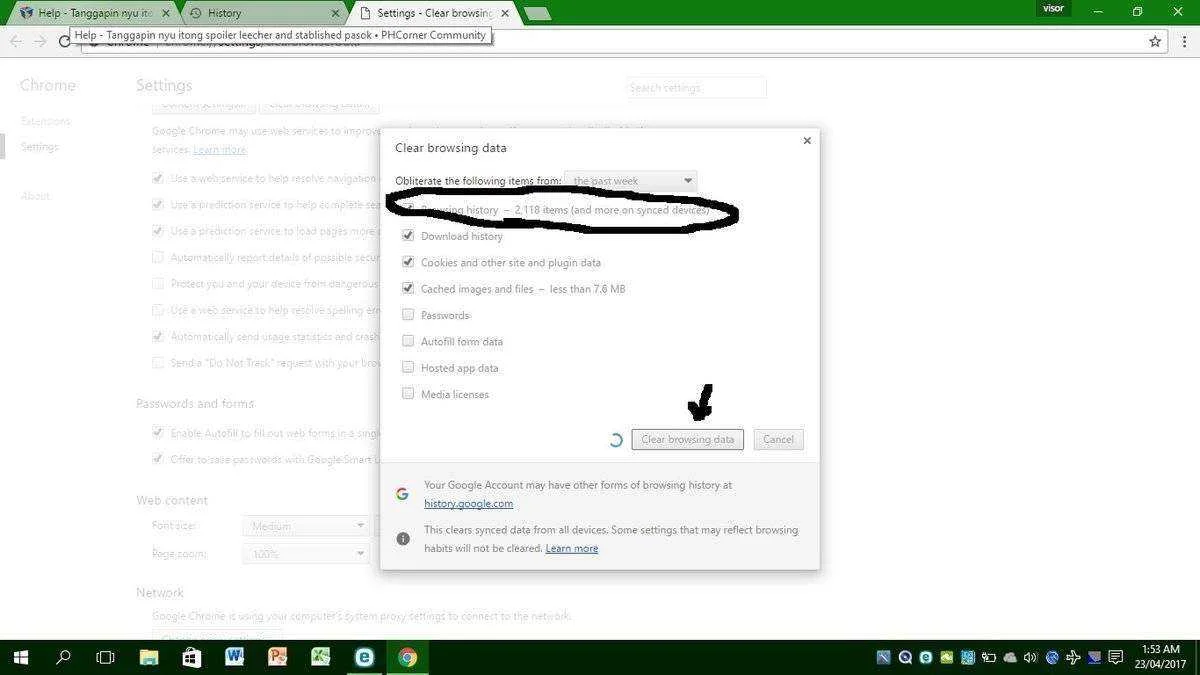Open a new tab

537,14
